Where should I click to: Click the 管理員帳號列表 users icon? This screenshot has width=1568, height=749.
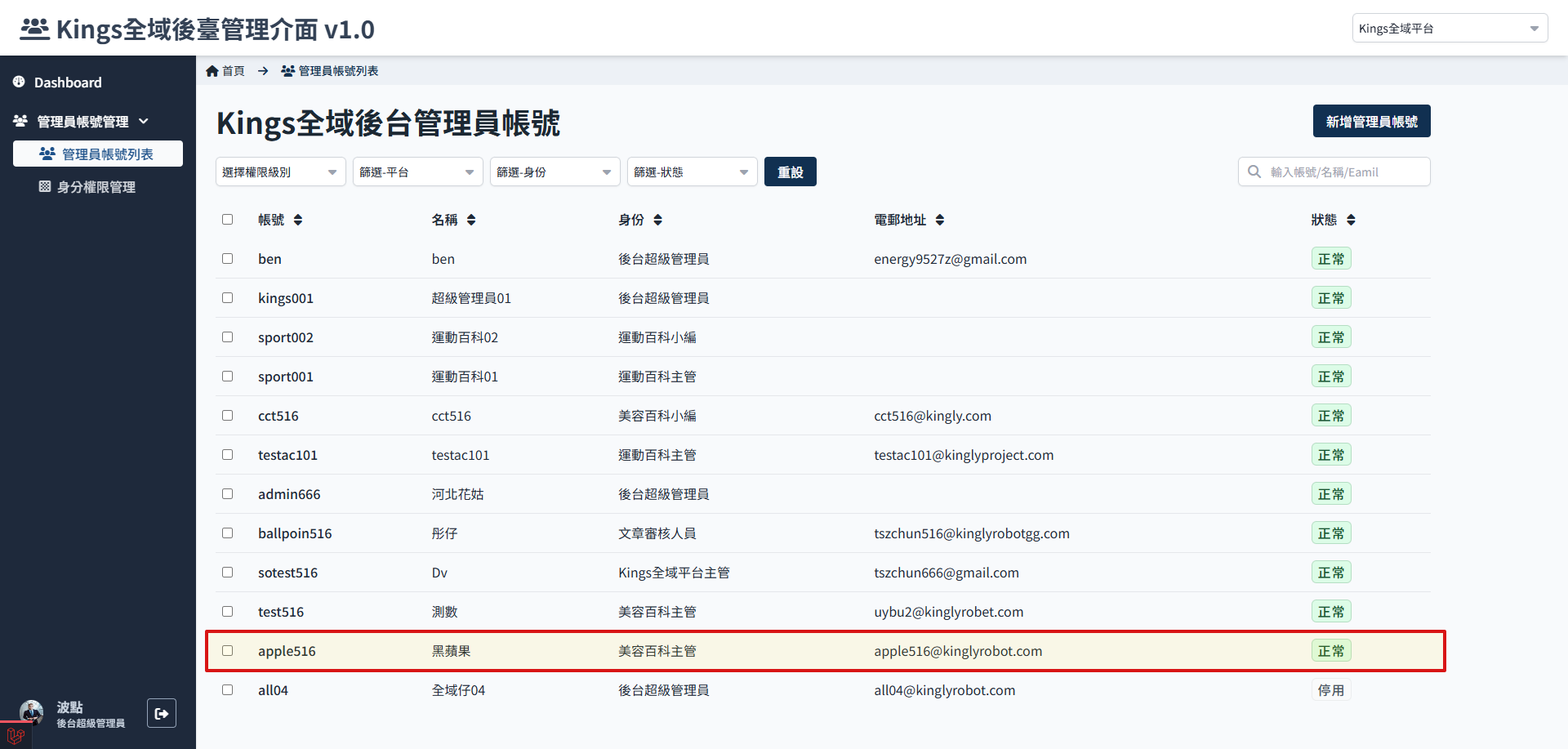(47, 154)
